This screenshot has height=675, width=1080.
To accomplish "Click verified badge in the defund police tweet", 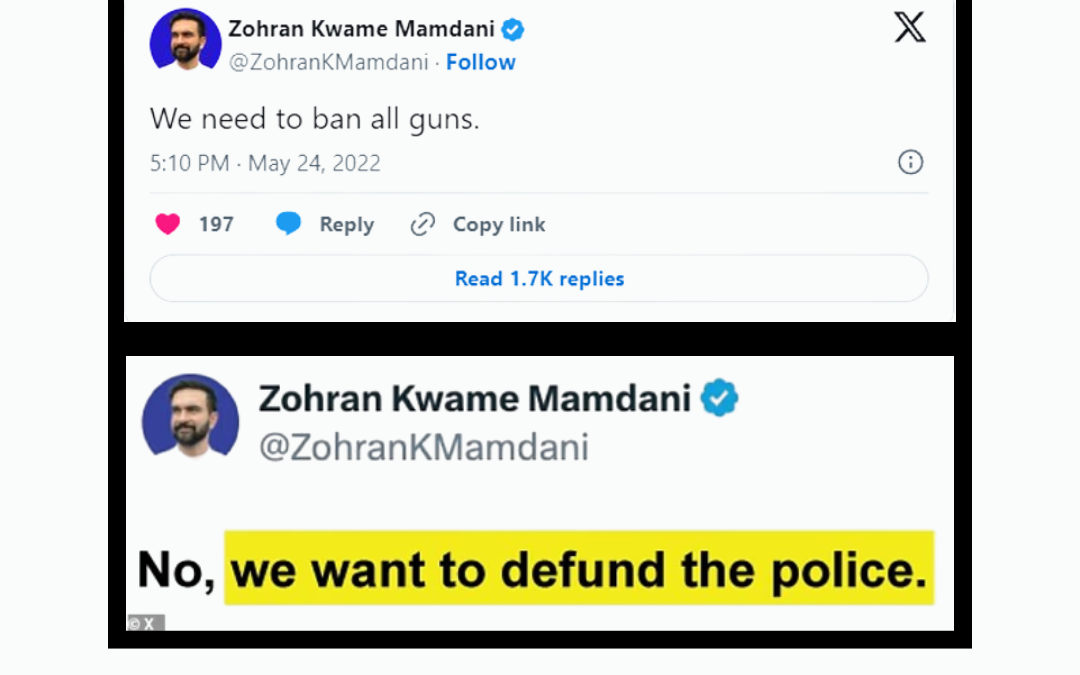I will pyautogui.click(x=719, y=398).
